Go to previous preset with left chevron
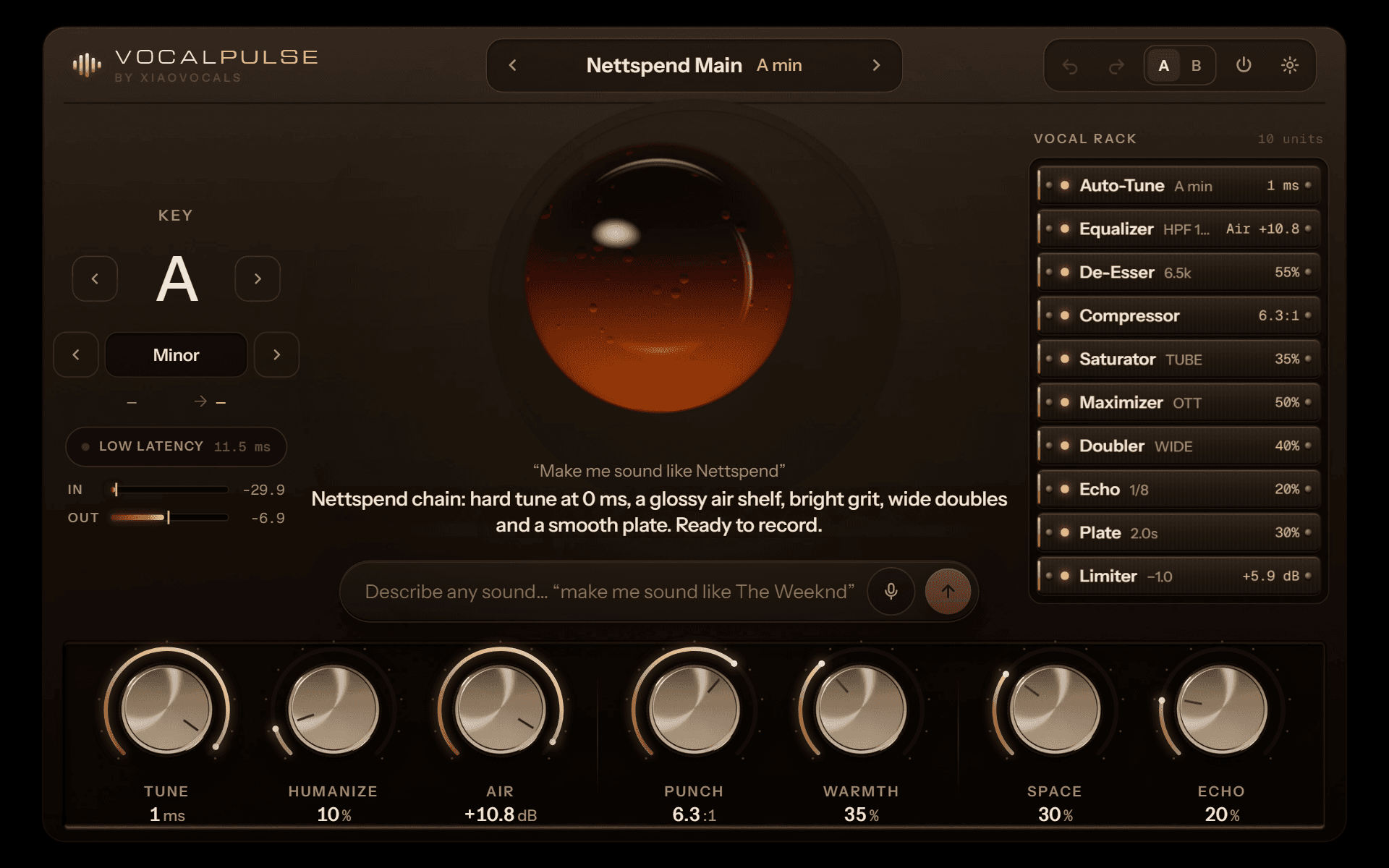 point(513,65)
